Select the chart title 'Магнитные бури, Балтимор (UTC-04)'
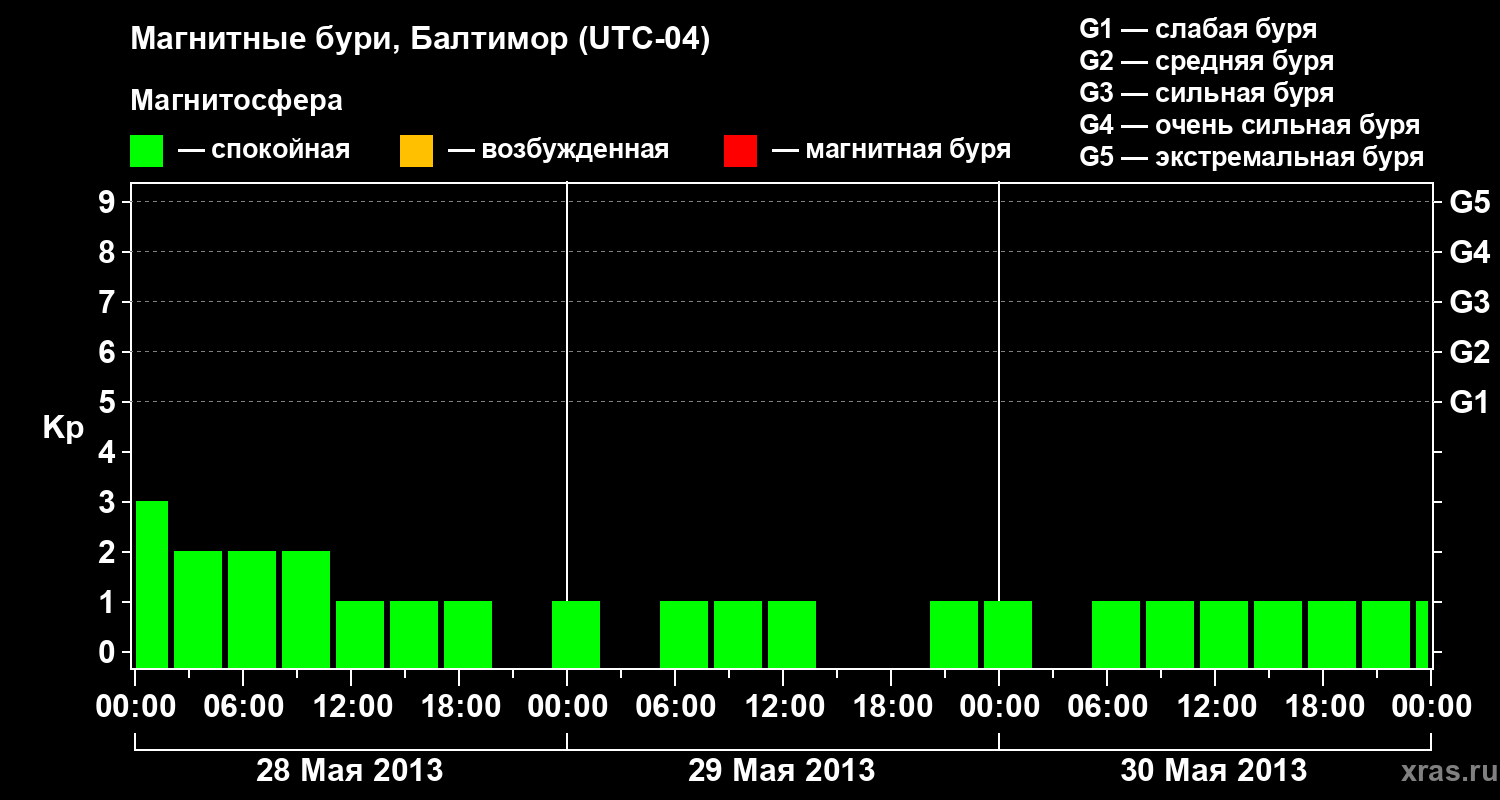Viewport: 1500px width, 800px height. click(420, 40)
